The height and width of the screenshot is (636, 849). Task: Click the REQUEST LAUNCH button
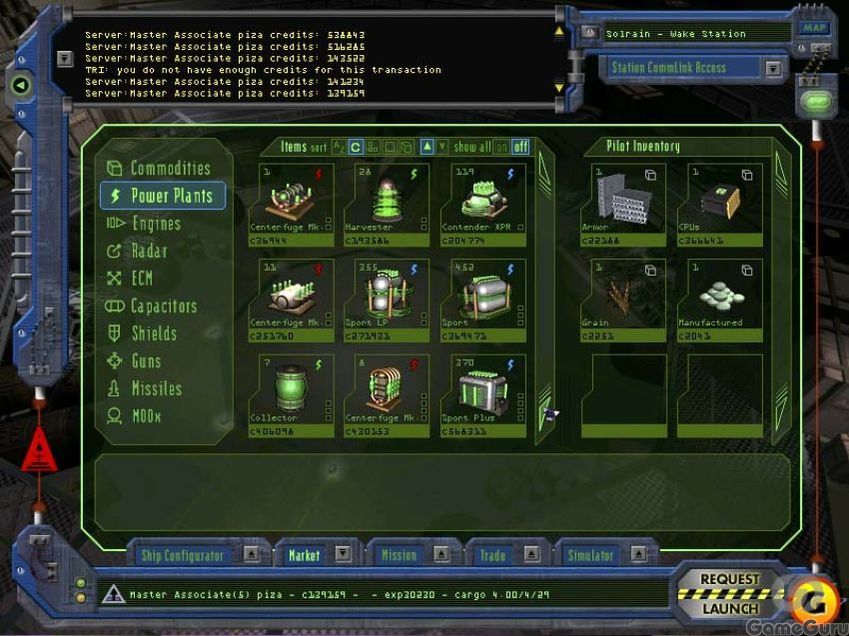pyautogui.click(x=729, y=594)
